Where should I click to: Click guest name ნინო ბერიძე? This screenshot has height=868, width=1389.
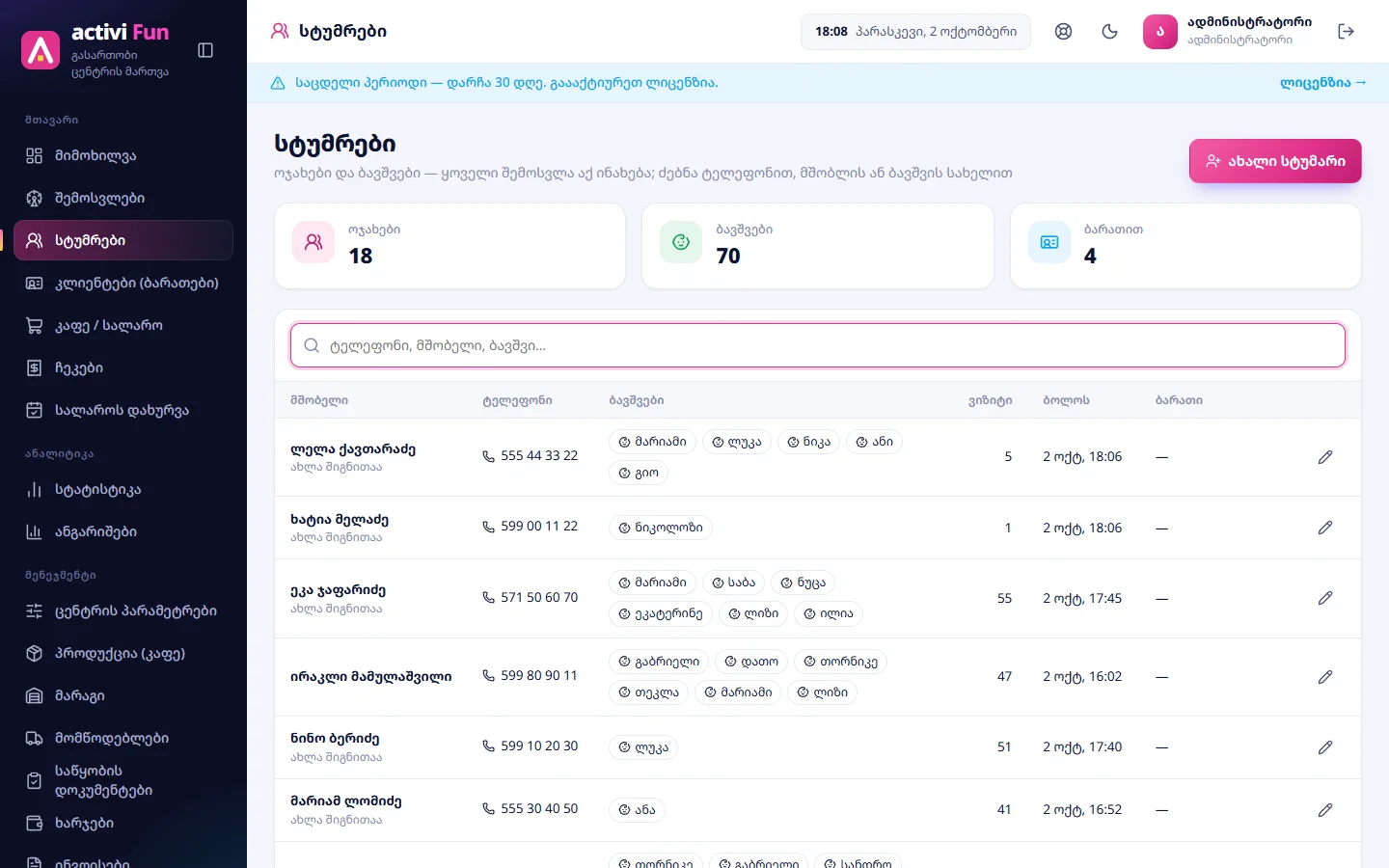point(335,739)
